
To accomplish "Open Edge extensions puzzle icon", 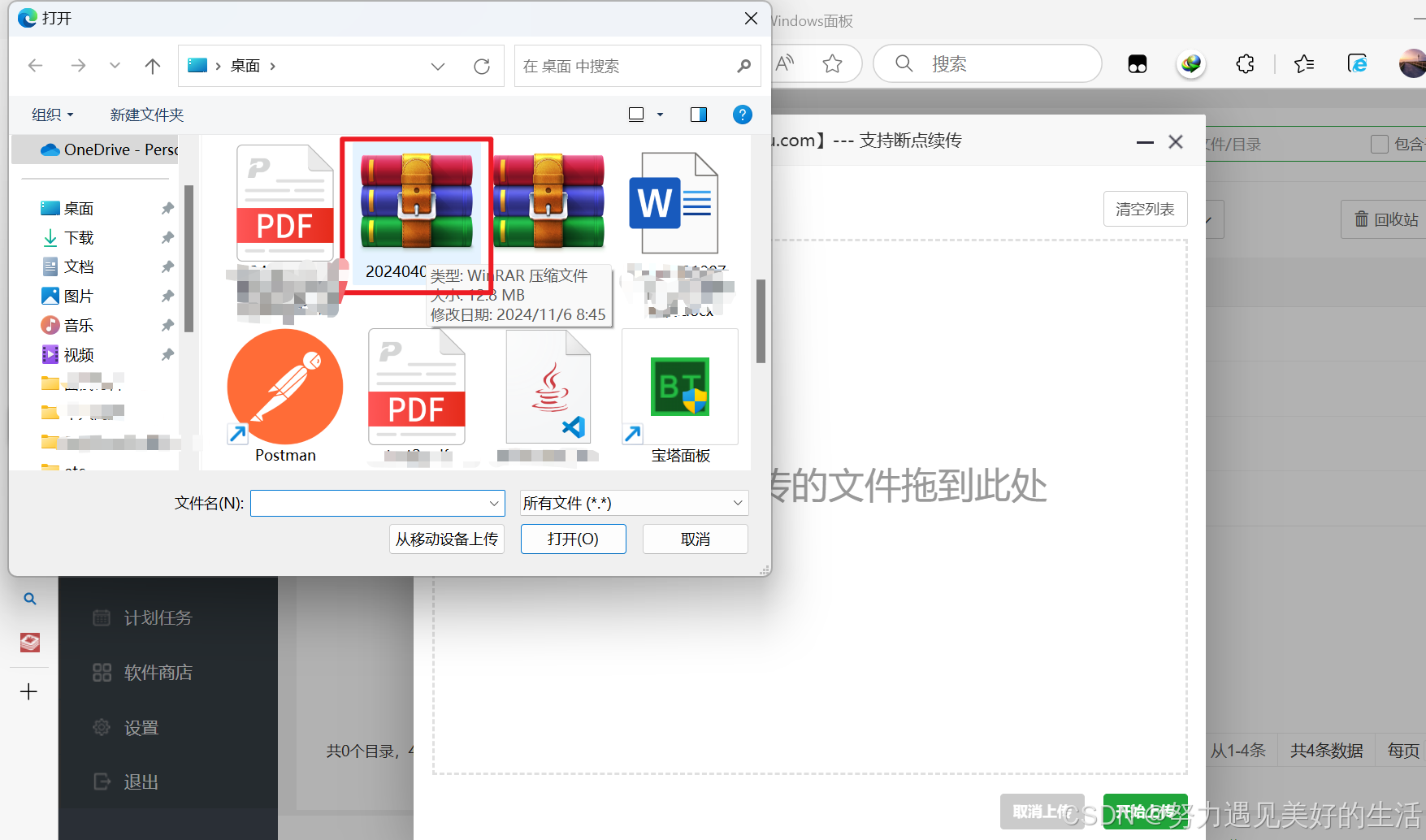I will [1245, 63].
